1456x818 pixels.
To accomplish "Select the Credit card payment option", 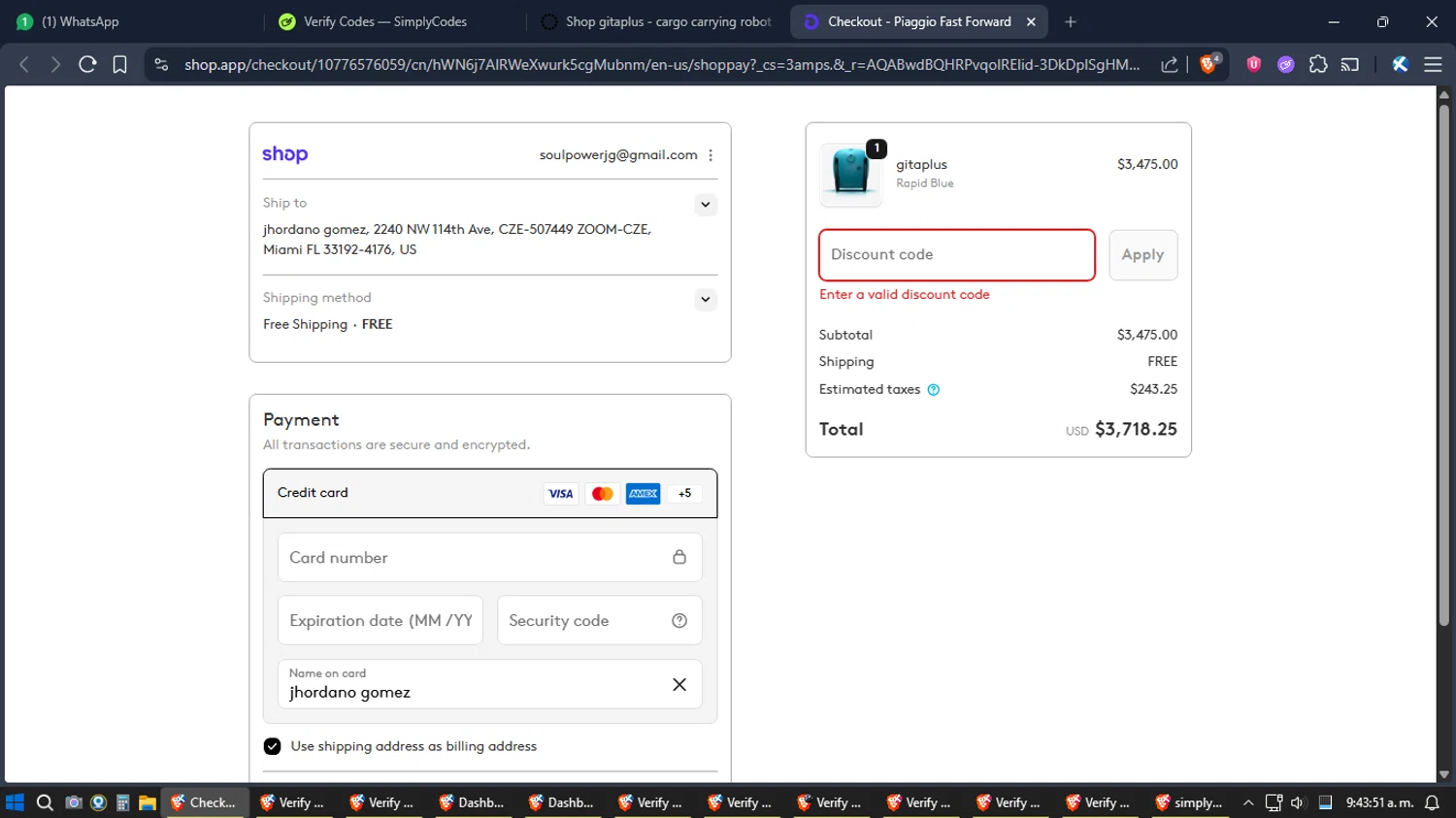I will point(490,493).
